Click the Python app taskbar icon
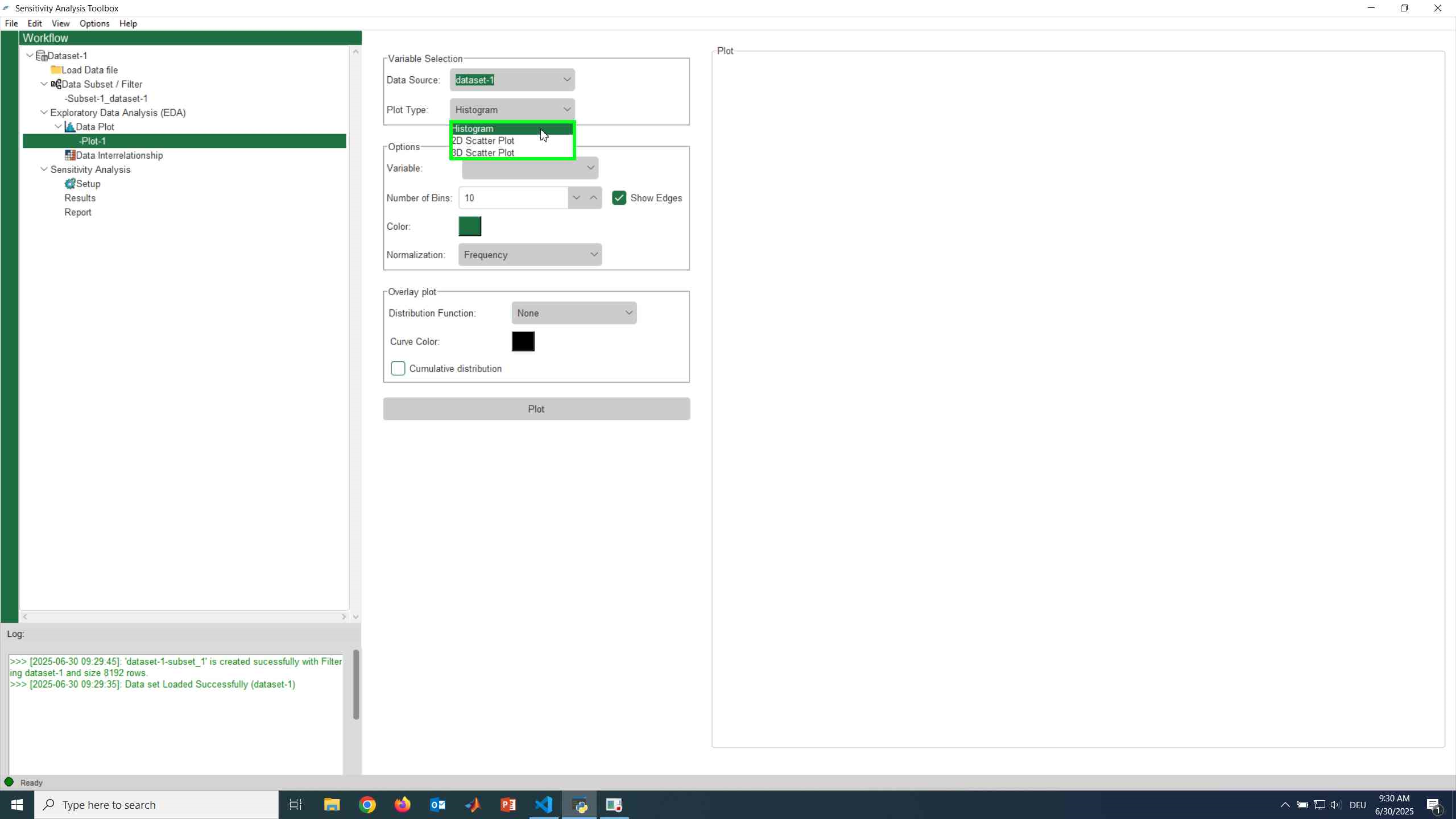Image resolution: width=1456 pixels, height=819 pixels. pos(580,805)
